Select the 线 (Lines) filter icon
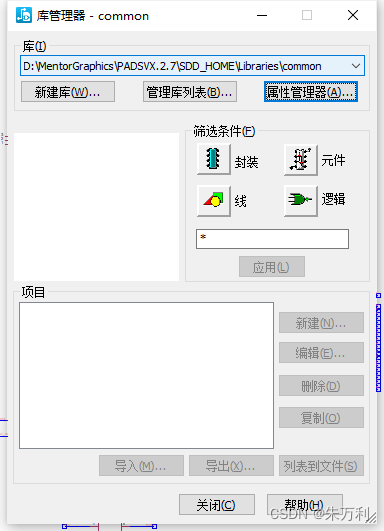This screenshot has width=384, height=531. [x=214, y=200]
